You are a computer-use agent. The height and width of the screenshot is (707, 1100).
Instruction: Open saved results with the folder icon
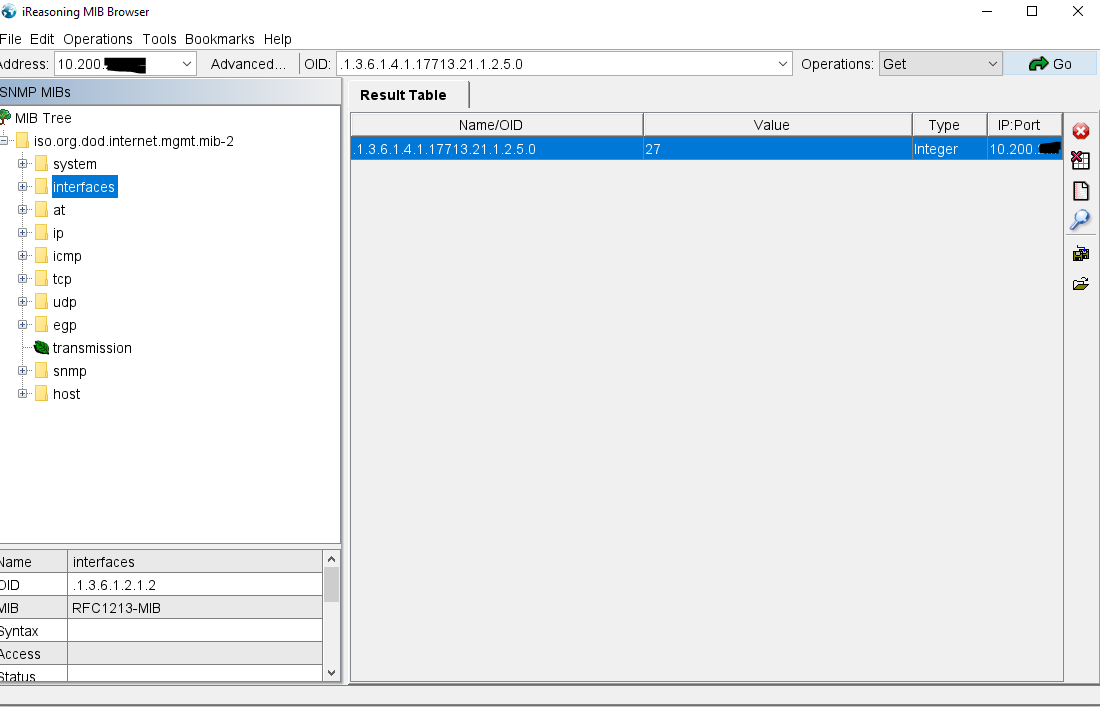coord(1080,283)
